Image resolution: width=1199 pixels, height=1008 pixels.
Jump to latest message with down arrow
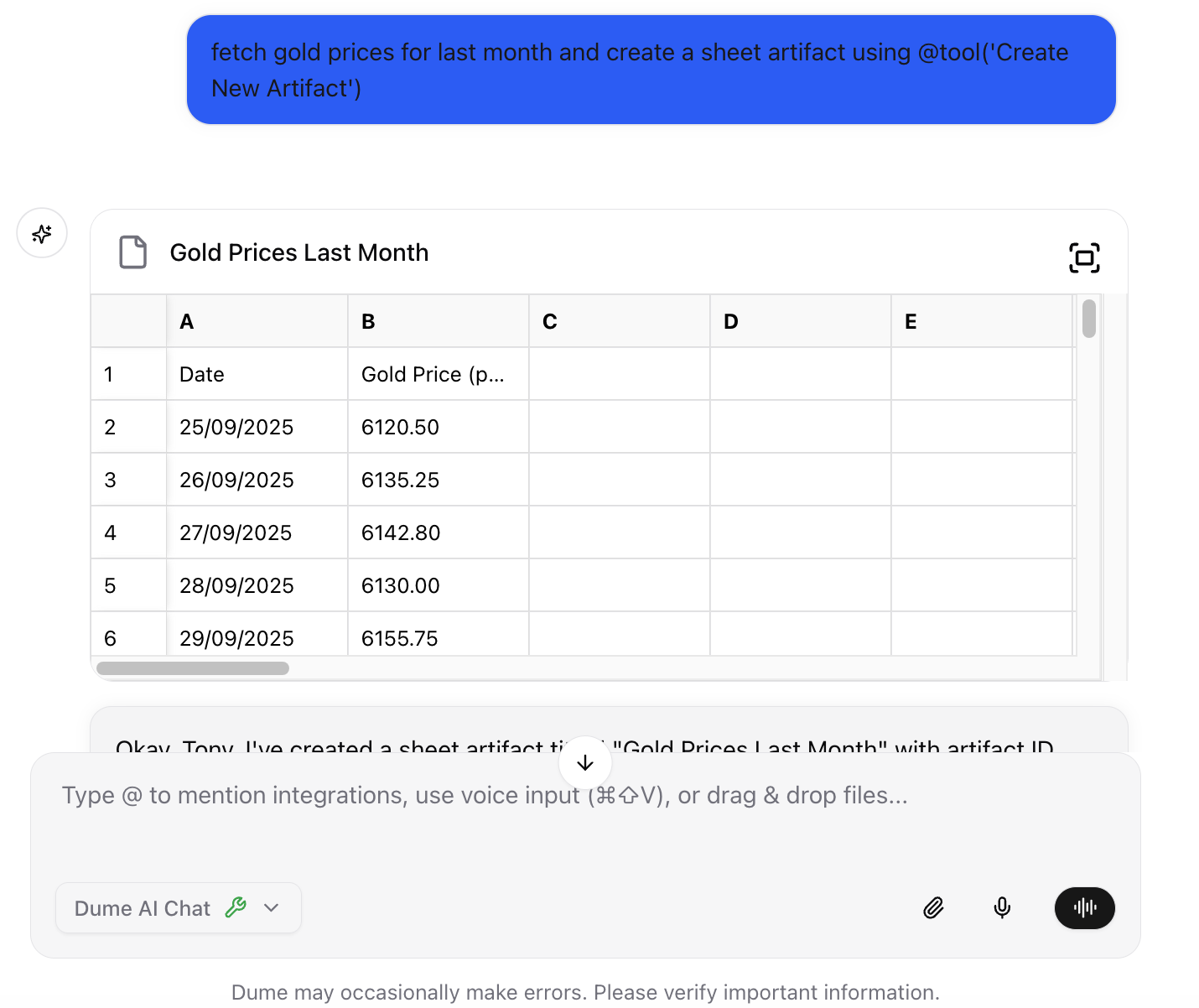click(x=584, y=762)
